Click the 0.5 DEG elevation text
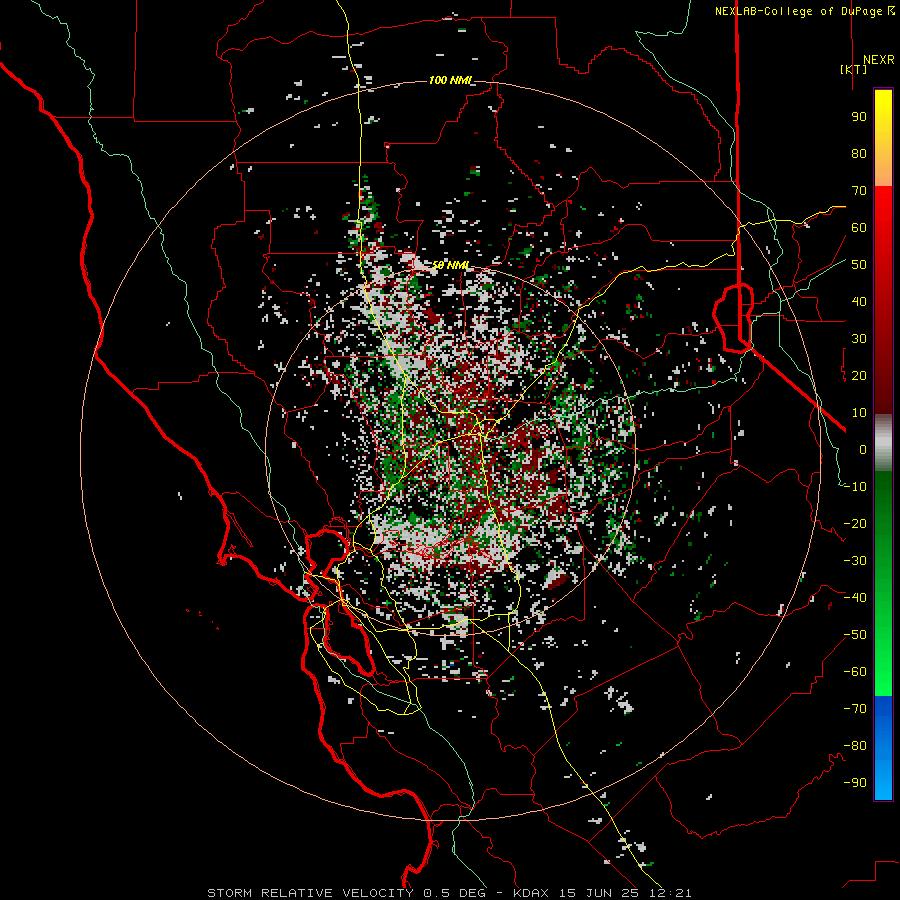This screenshot has height=900, width=900. pyautogui.click(x=456, y=893)
